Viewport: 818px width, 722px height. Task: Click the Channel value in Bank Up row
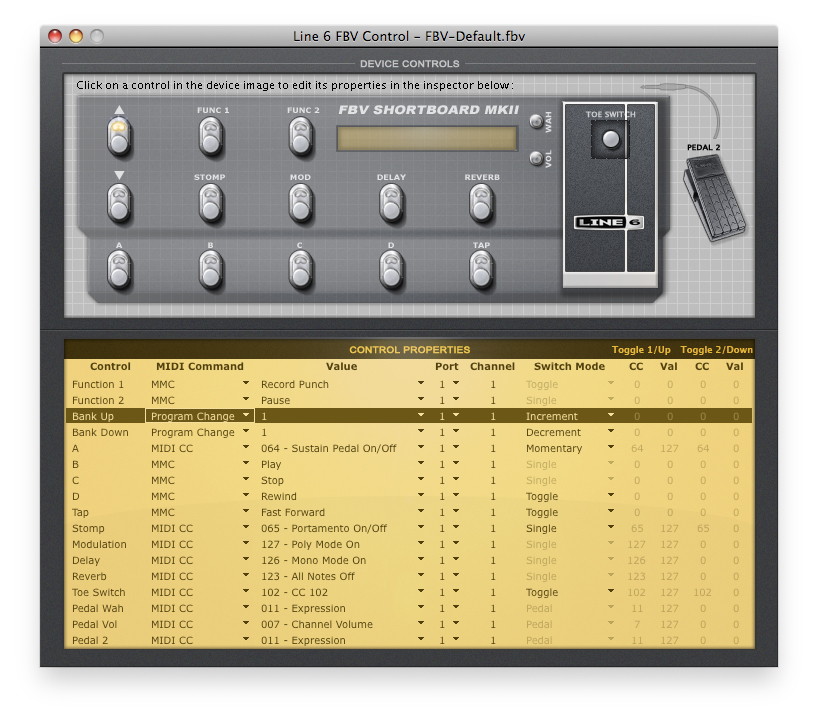pyautogui.click(x=492, y=416)
